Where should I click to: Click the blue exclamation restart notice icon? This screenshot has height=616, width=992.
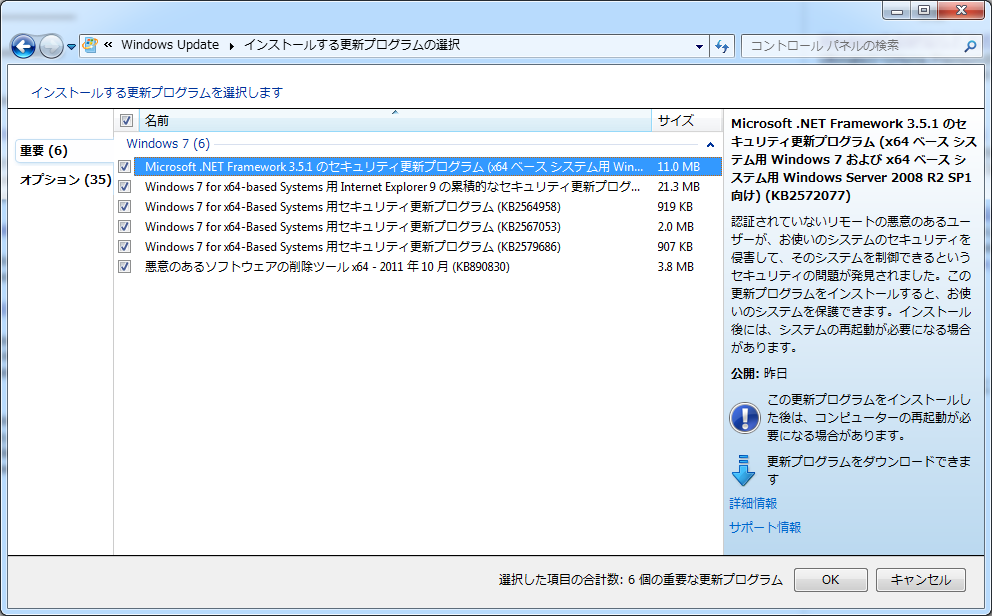coord(745,417)
